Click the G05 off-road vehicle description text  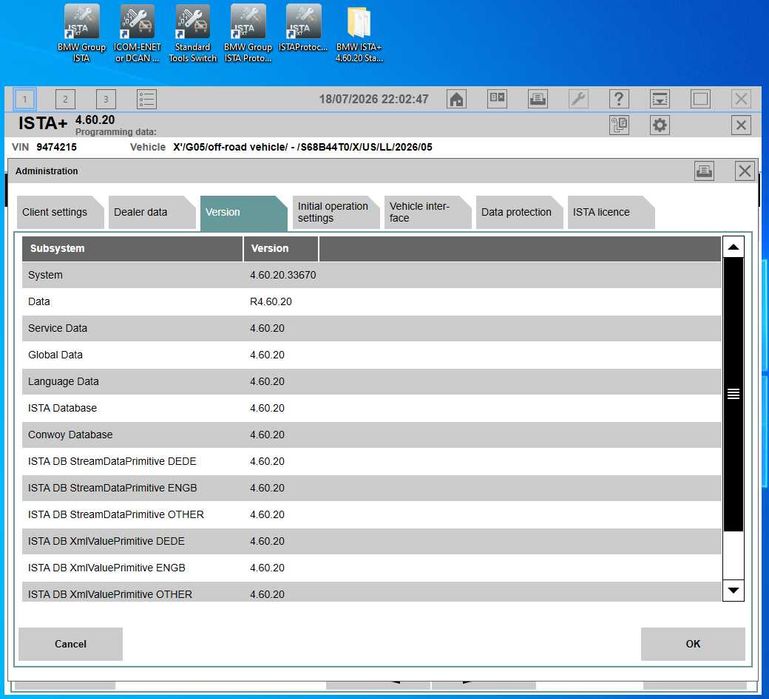(303, 147)
